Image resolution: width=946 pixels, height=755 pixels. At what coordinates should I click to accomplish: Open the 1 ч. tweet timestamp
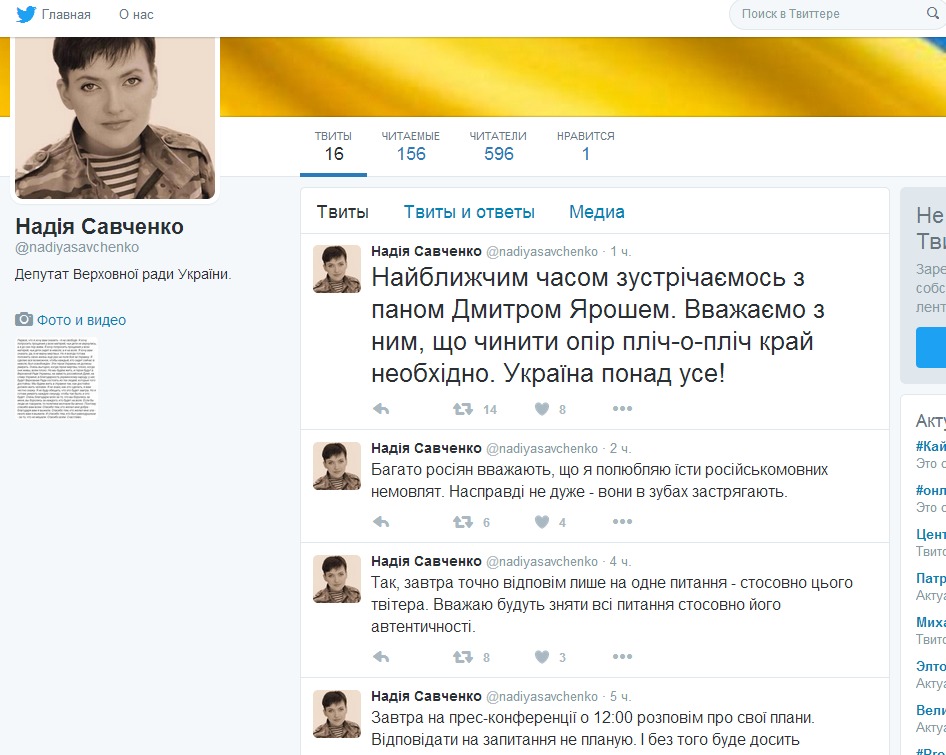pyautogui.click(x=620, y=252)
